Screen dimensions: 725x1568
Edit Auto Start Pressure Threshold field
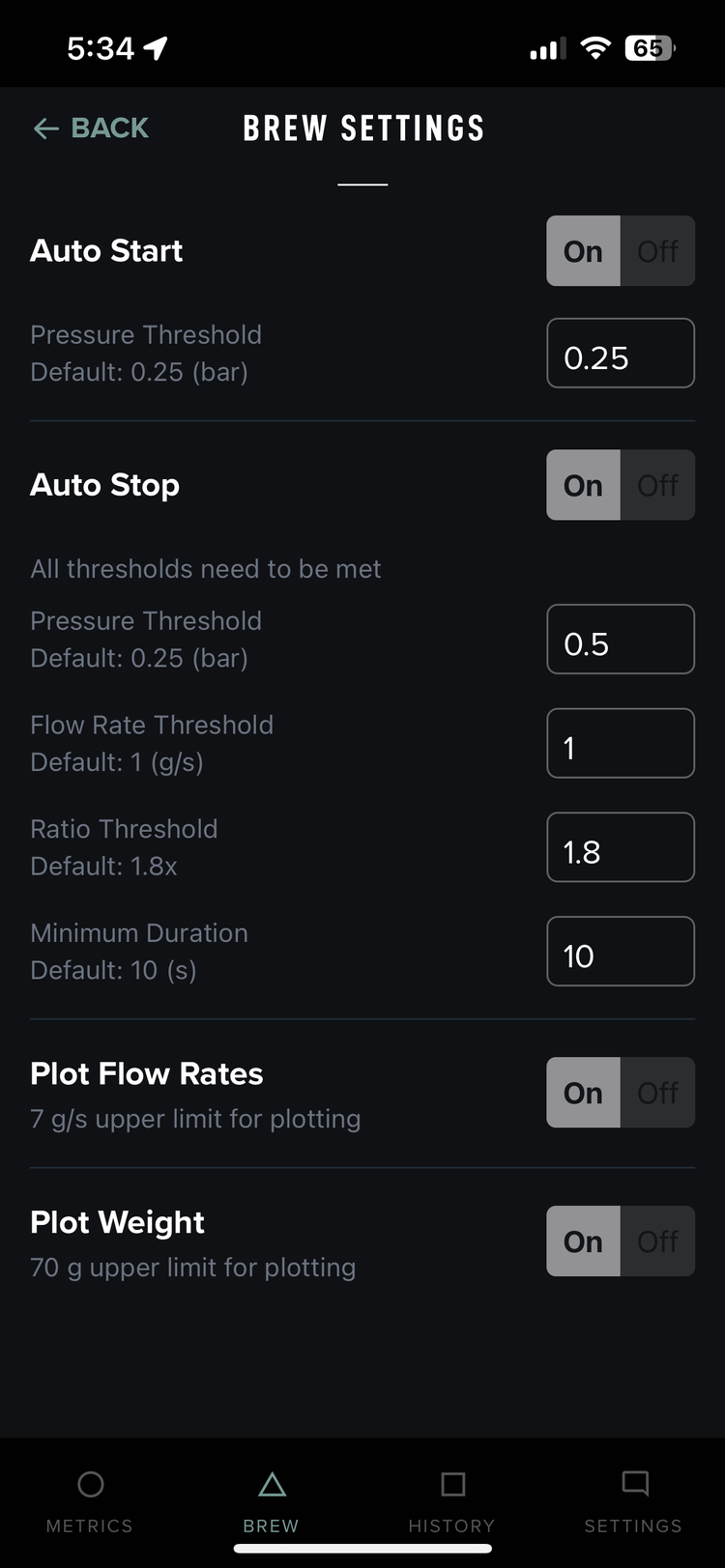[x=621, y=354]
